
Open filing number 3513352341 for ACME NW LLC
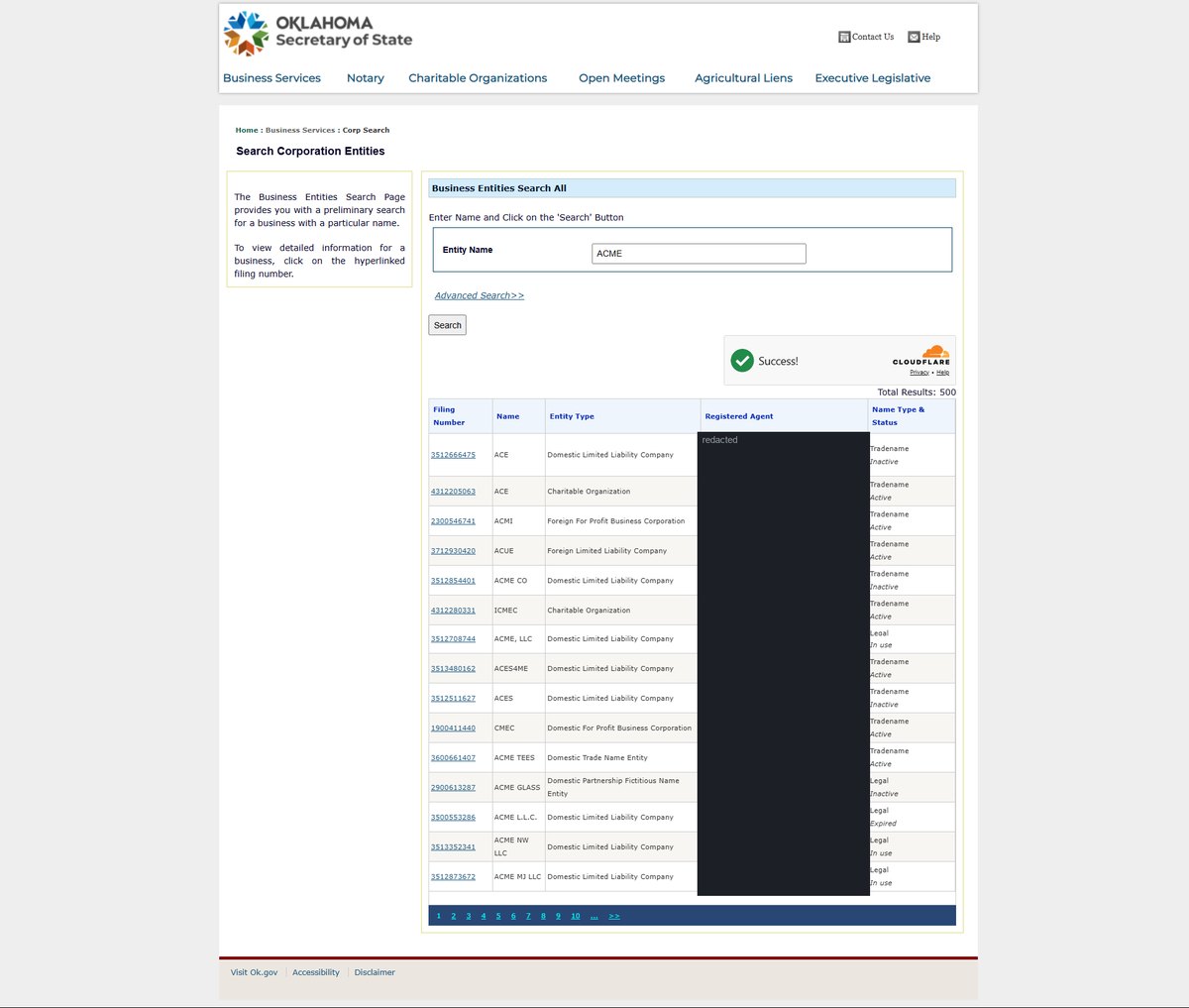pyautogui.click(x=453, y=847)
